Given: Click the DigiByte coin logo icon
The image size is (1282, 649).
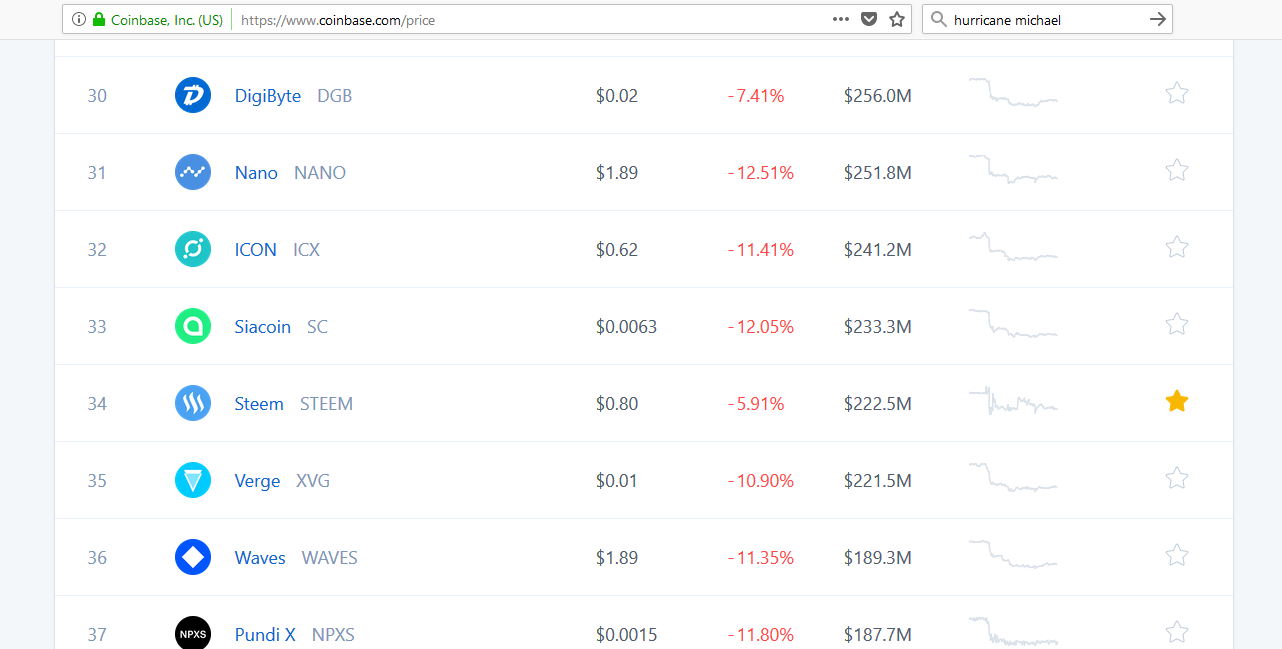Looking at the screenshot, I should [193, 95].
